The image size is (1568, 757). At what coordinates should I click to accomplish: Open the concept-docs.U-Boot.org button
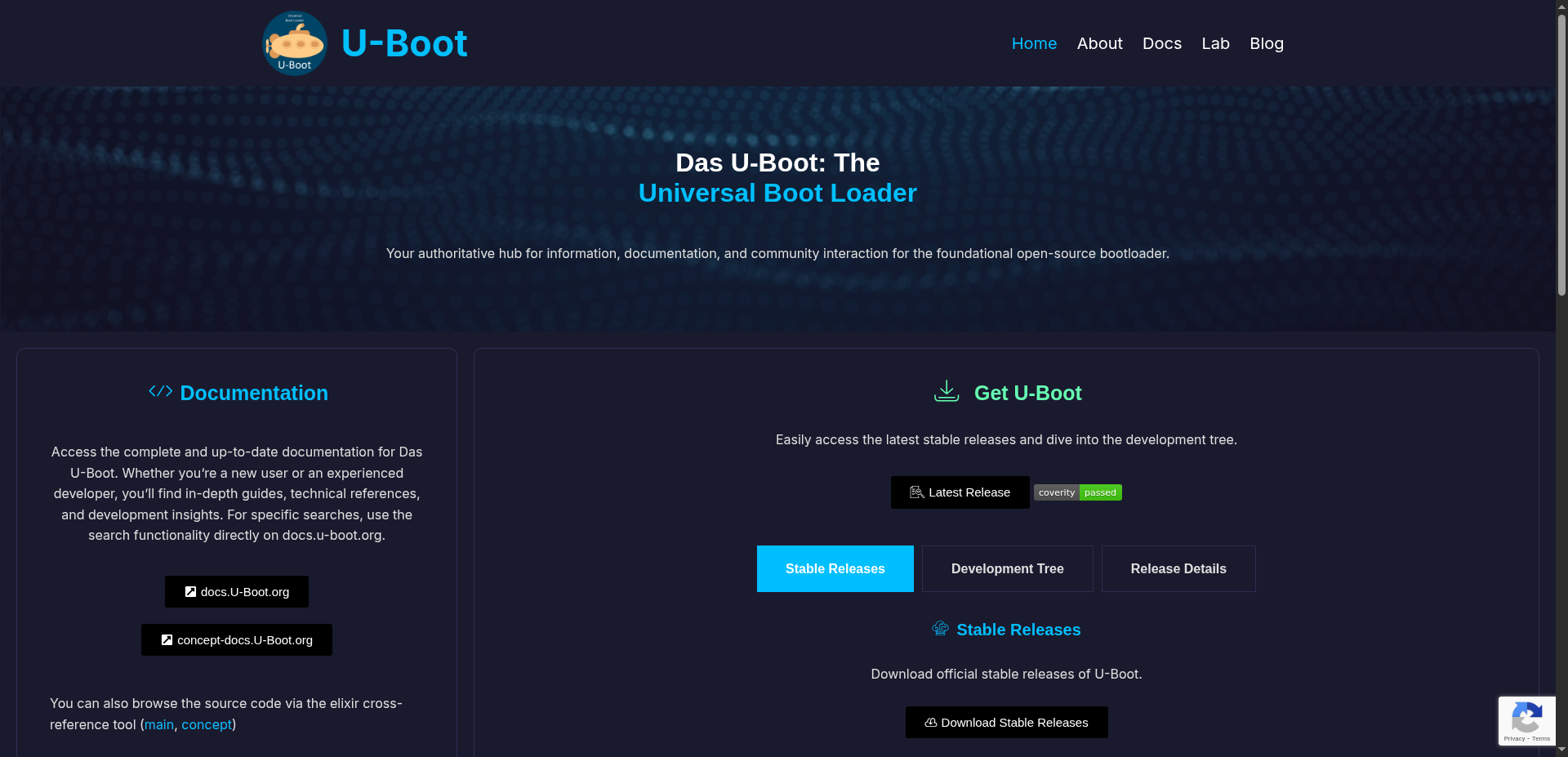pyautogui.click(x=237, y=640)
